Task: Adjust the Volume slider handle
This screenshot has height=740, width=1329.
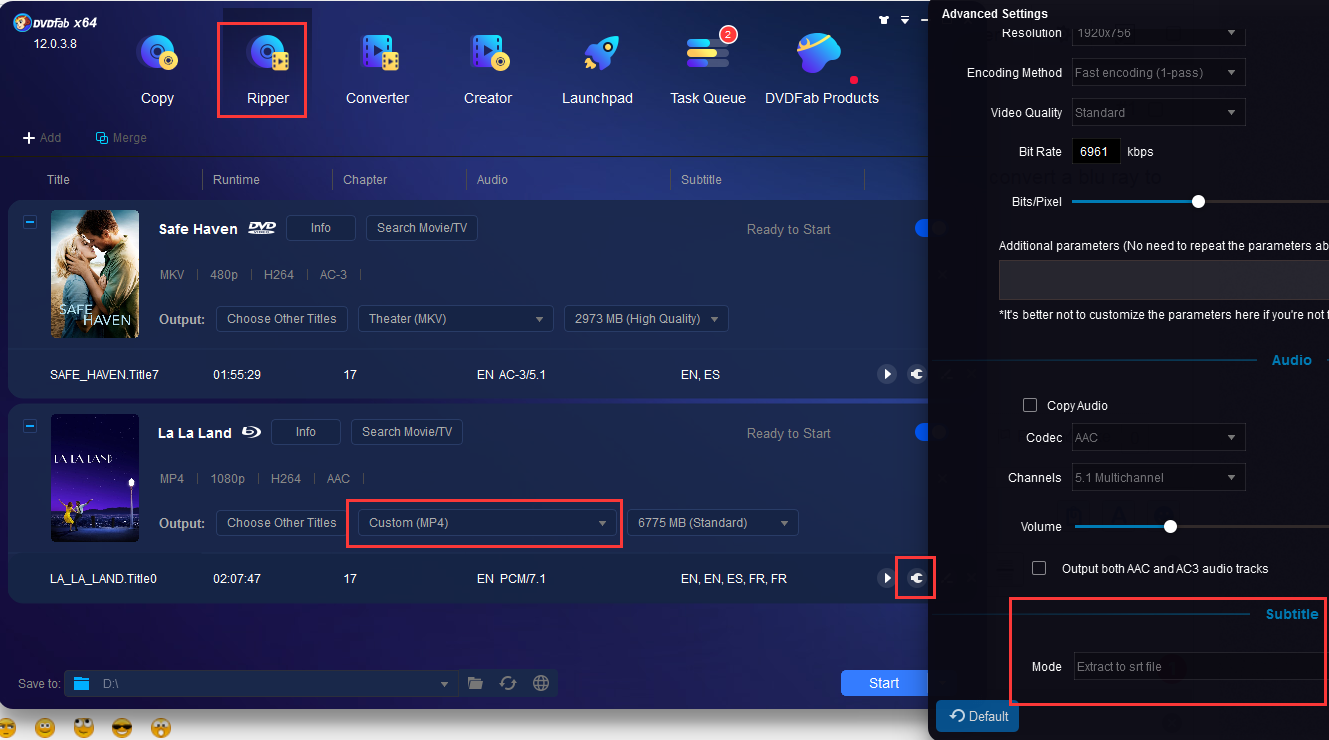Action: coord(1170,526)
